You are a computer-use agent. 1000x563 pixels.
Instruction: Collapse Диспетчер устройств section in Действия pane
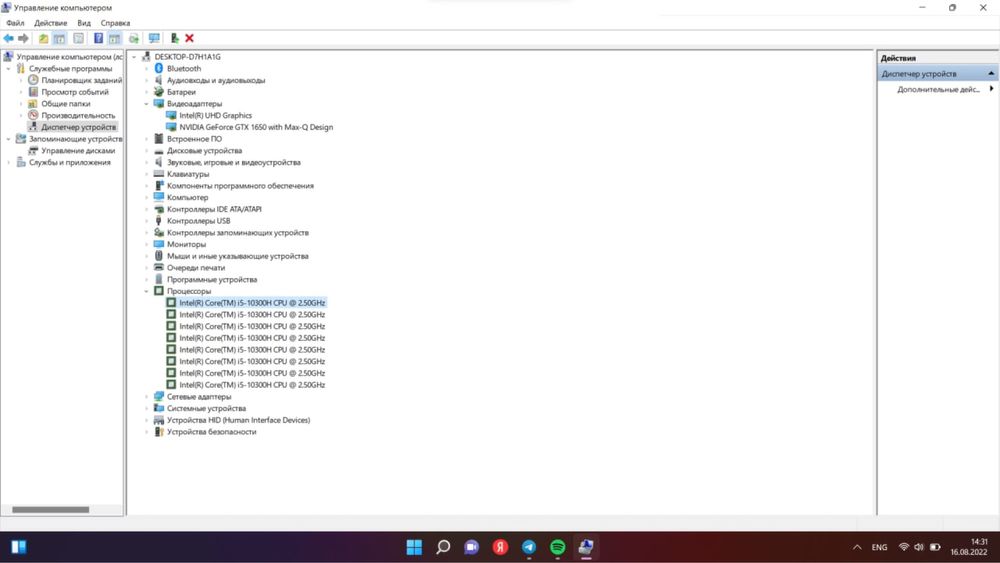tap(991, 73)
